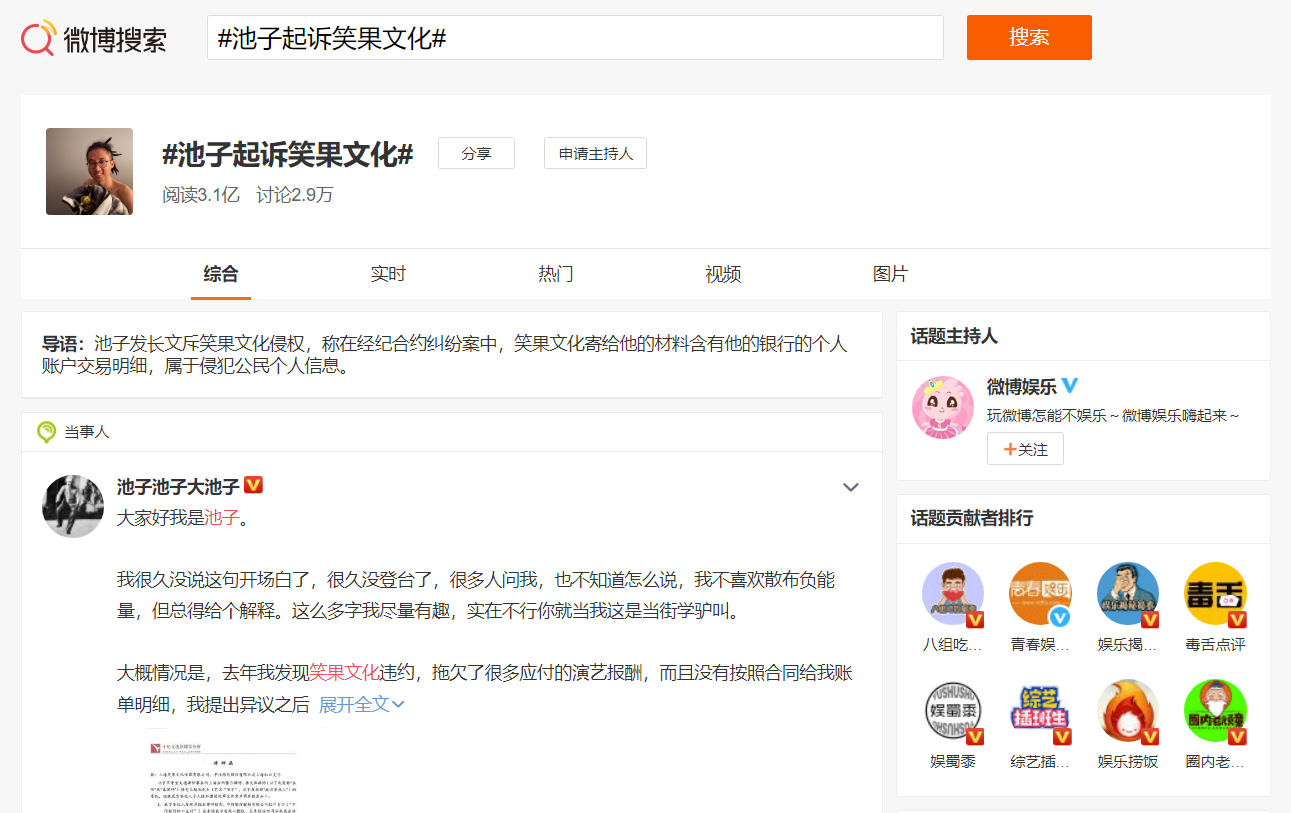Screen dimensions: 1291x813
Task: Open contributor avatar 八组吃…
Action: tap(952, 594)
